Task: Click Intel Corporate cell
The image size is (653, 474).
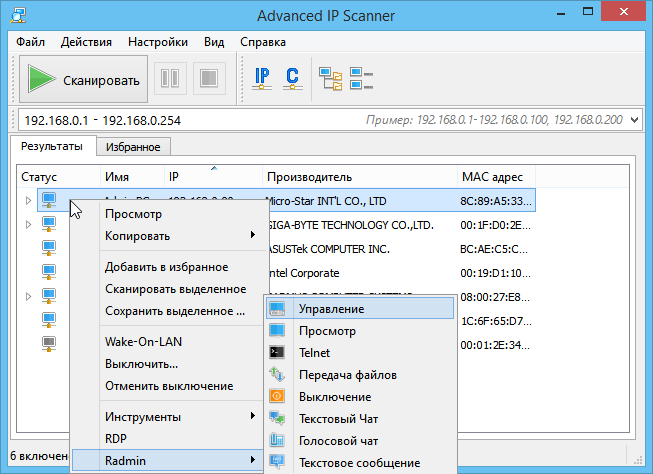Action: point(304,273)
